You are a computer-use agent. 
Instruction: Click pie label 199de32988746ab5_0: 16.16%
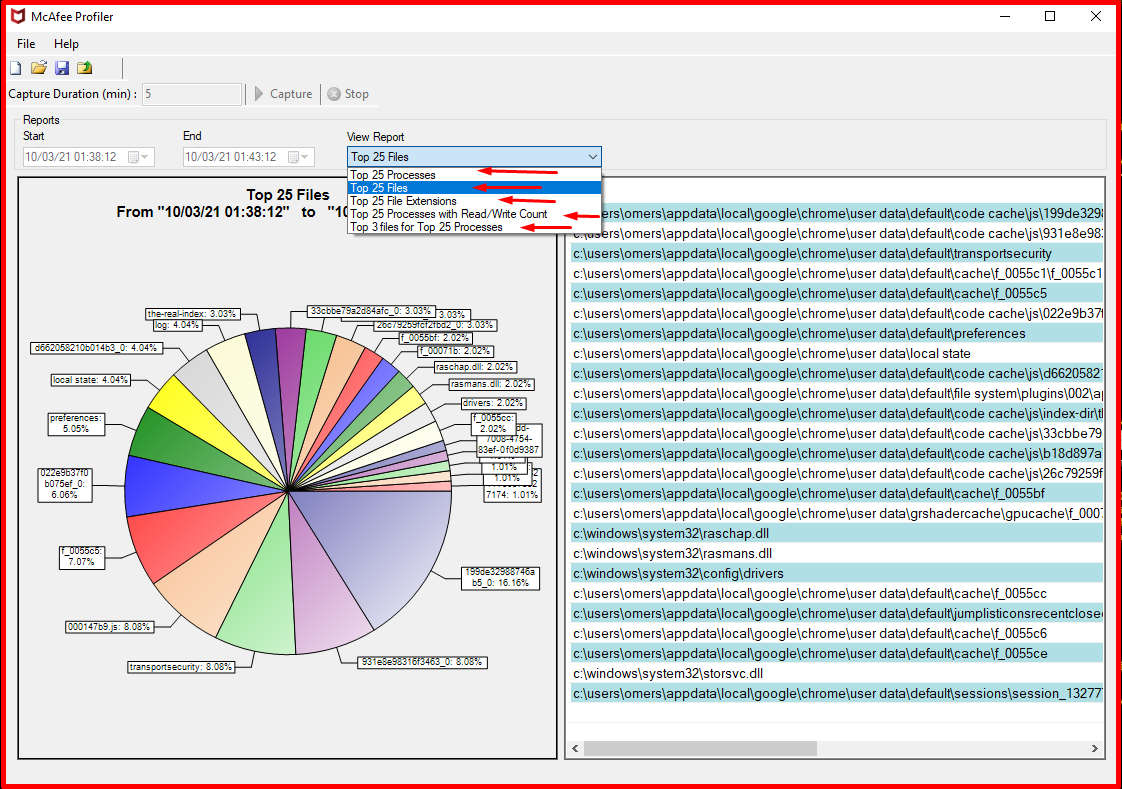pyautogui.click(x=500, y=578)
